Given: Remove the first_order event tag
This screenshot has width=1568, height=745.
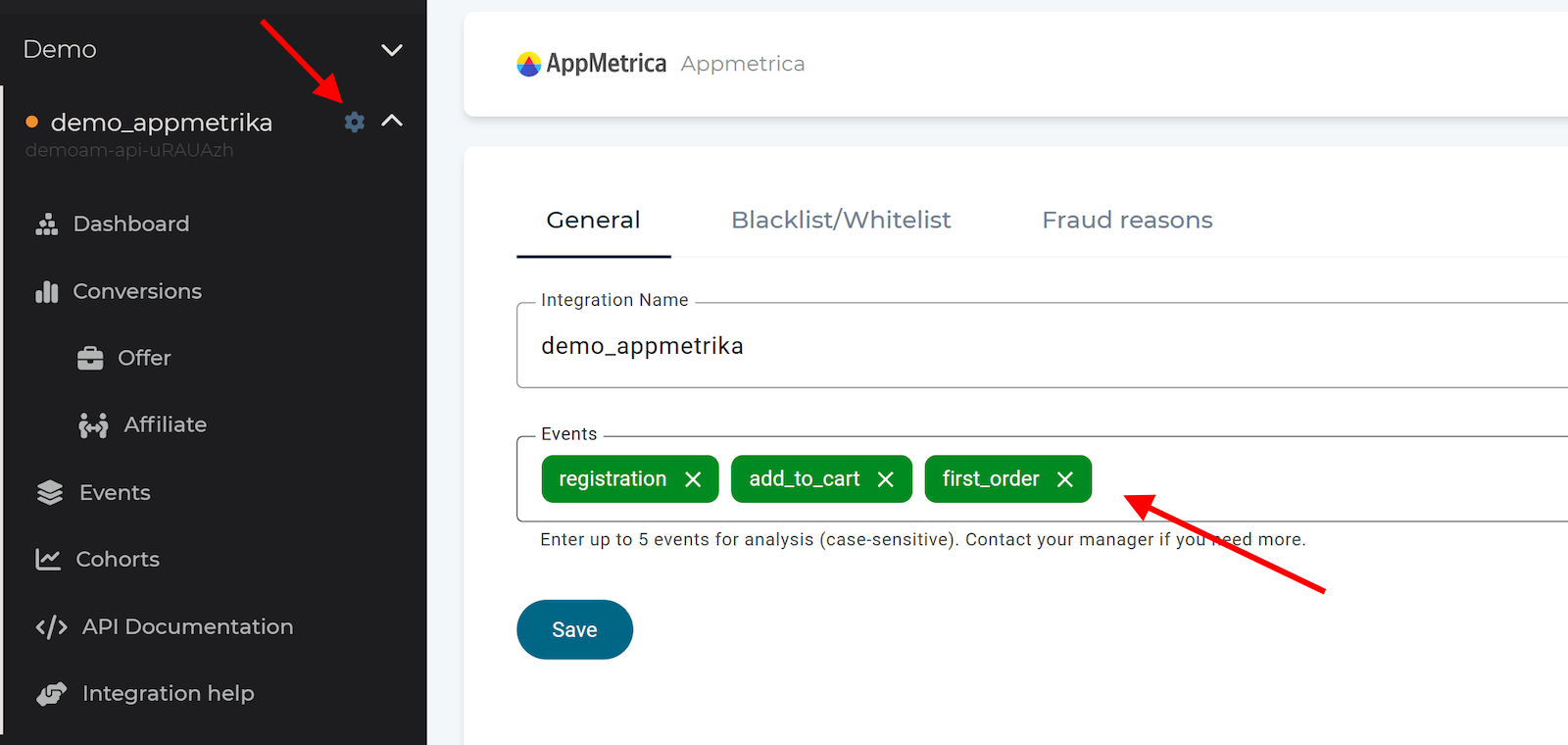Looking at the screenshot, I should click(x=1065, y=479).
